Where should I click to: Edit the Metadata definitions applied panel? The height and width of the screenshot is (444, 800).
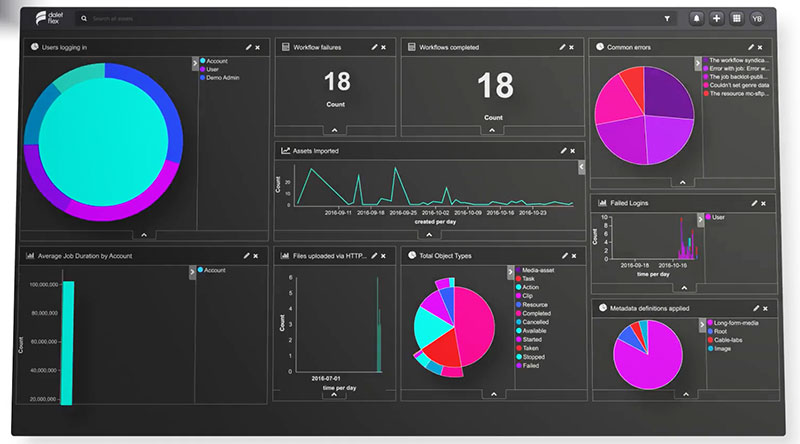coord(756,308)
